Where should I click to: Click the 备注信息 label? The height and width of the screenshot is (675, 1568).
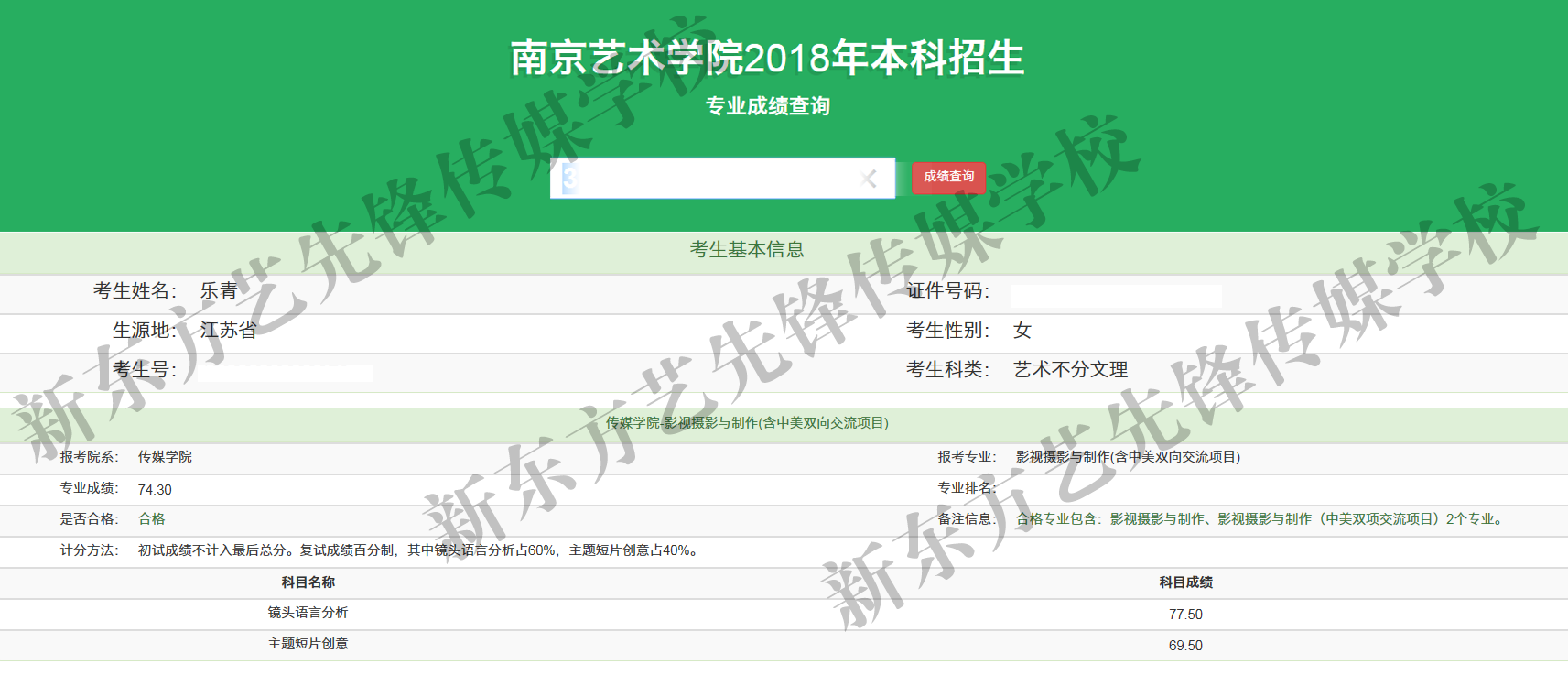pos(968,519)
